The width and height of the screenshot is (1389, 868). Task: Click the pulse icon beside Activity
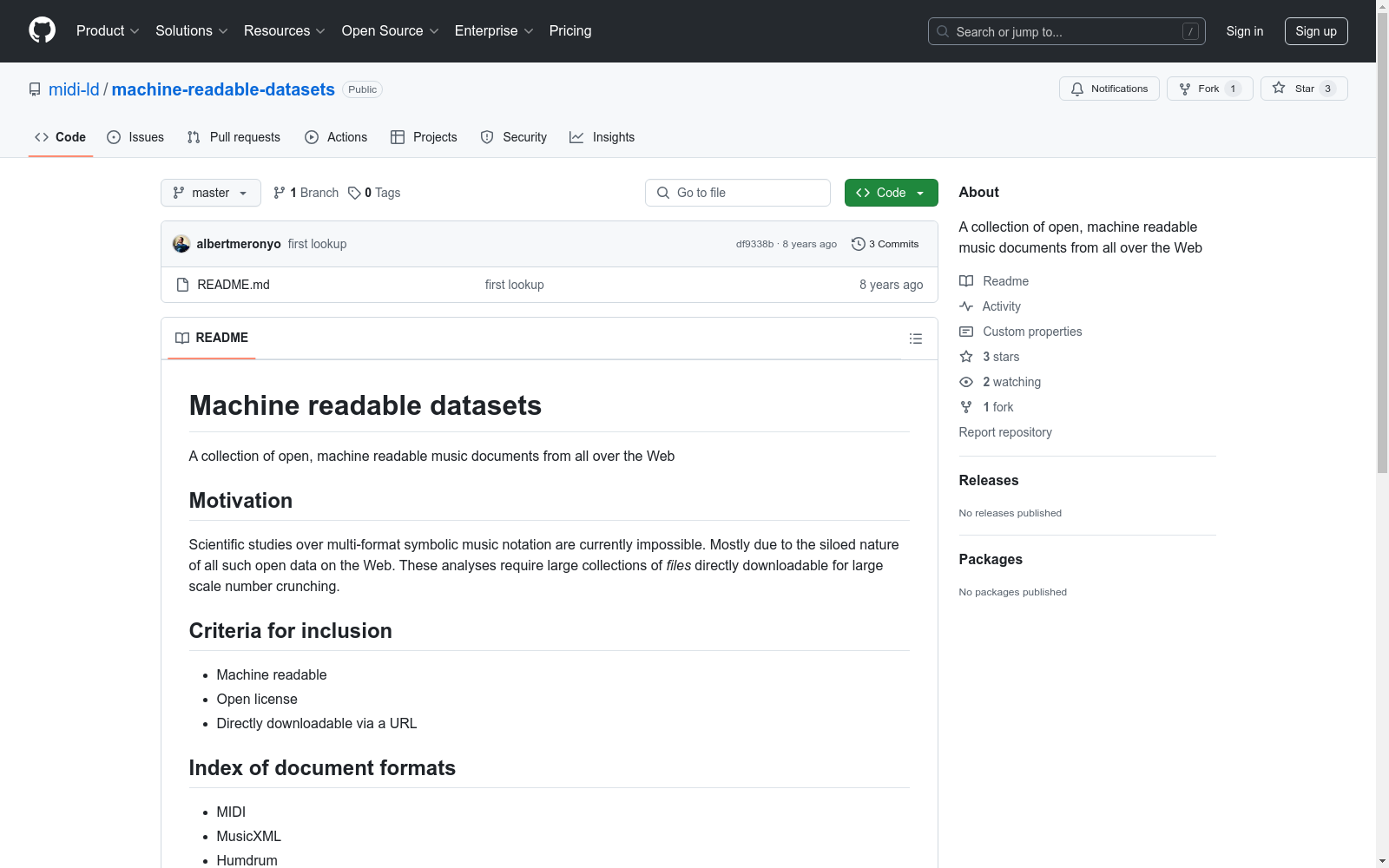tap(966, 306)
